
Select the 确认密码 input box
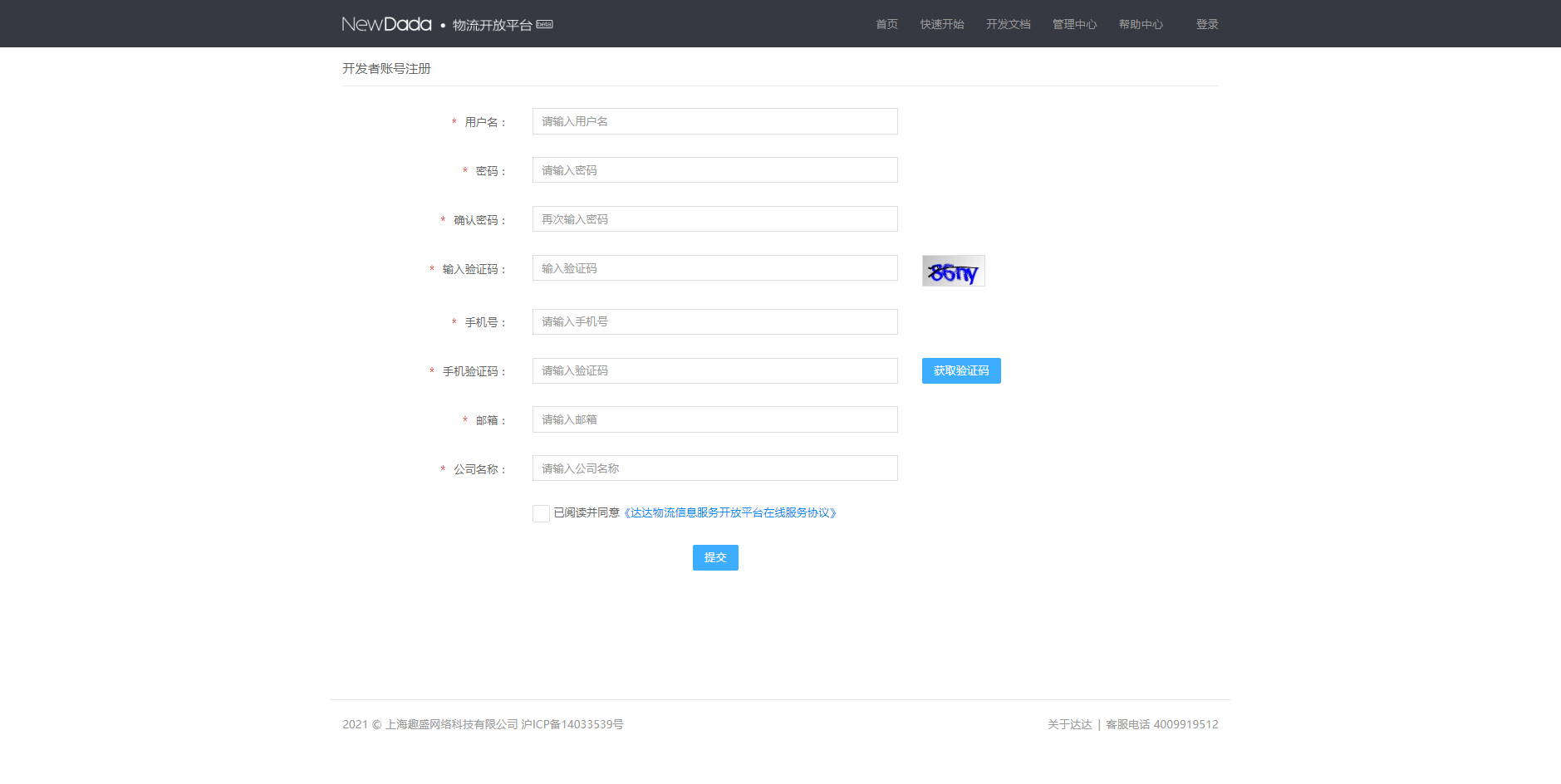coord(714,219)
